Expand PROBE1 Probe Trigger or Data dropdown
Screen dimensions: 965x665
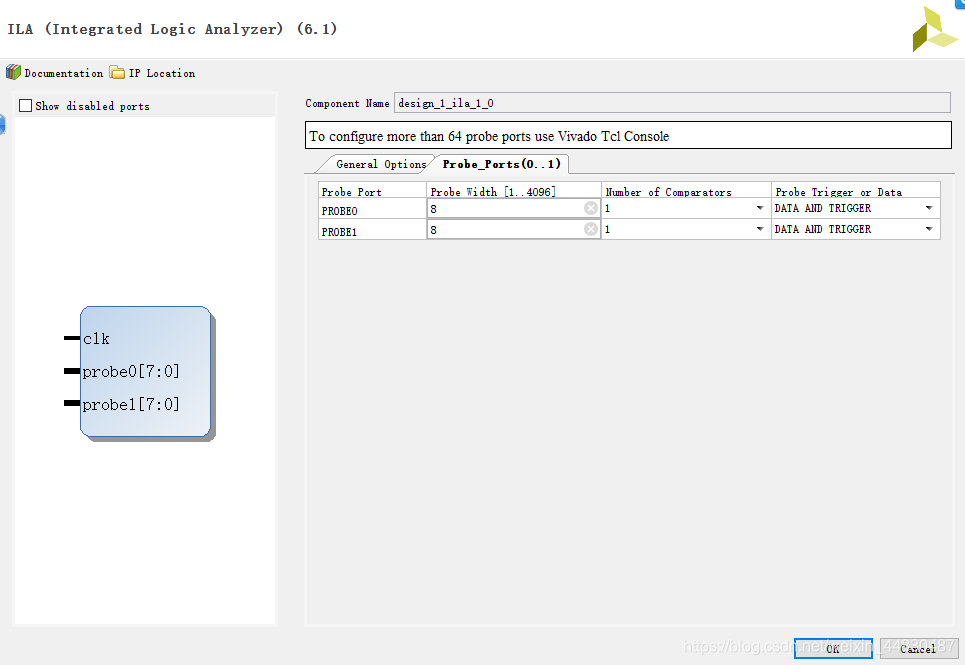(x=929, y=229)
